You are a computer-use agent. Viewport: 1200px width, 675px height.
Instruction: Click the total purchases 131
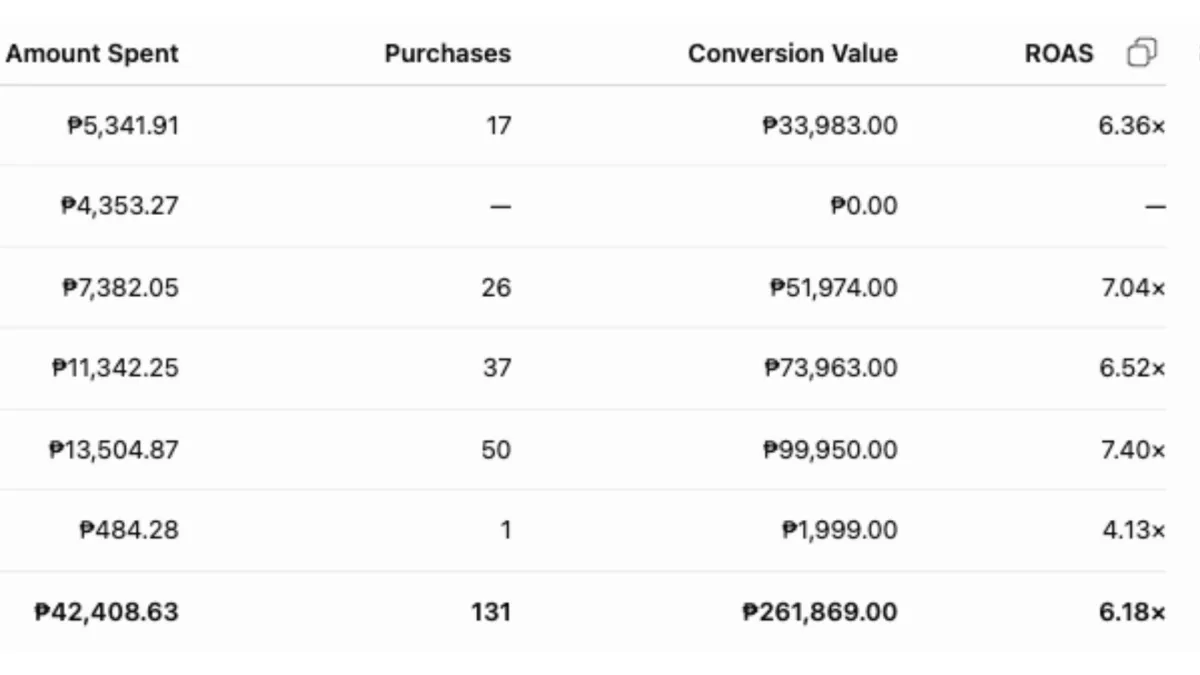click(x=491, y=612)
